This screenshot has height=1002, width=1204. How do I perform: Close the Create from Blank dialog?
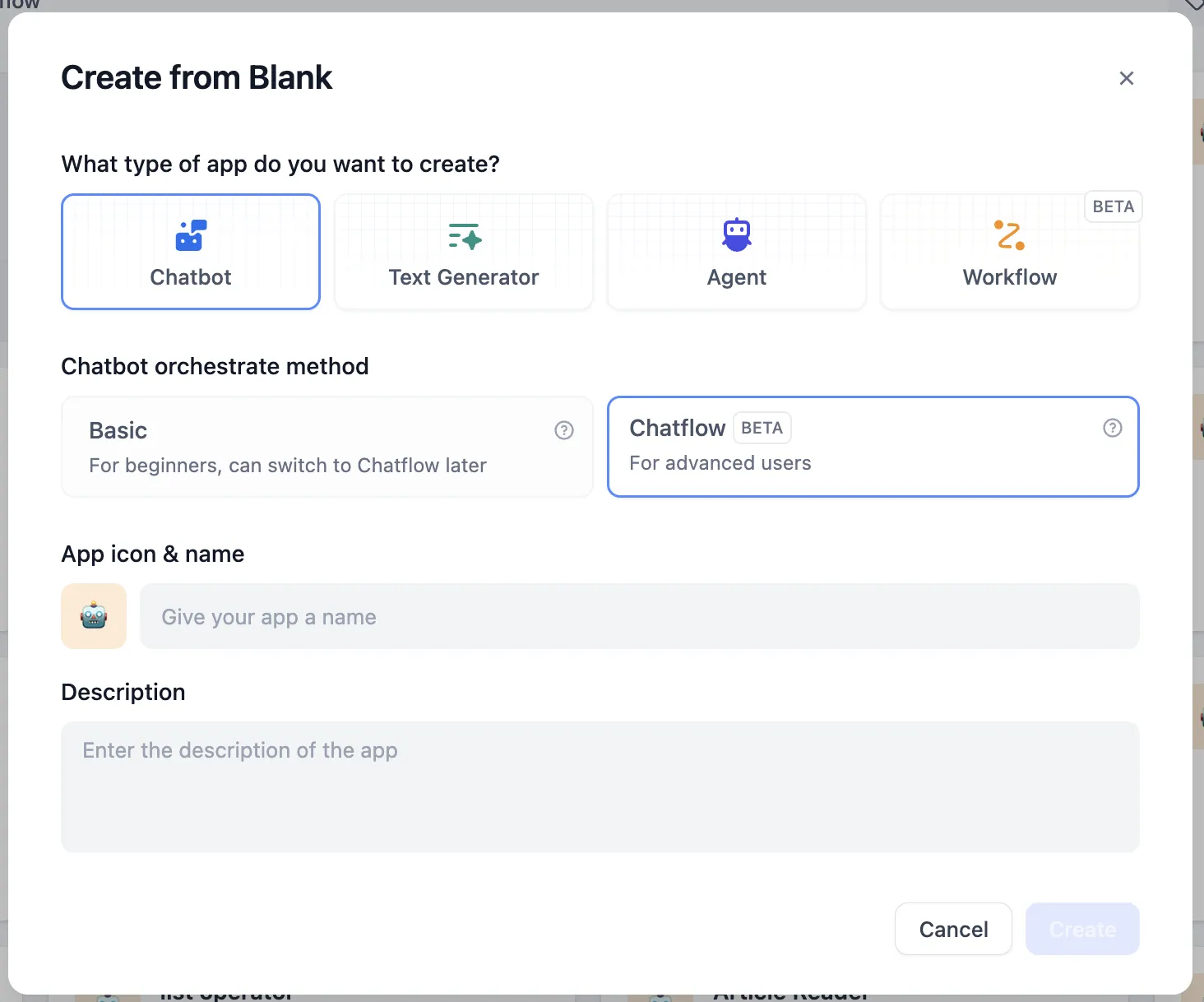[x=1127, y=78]
